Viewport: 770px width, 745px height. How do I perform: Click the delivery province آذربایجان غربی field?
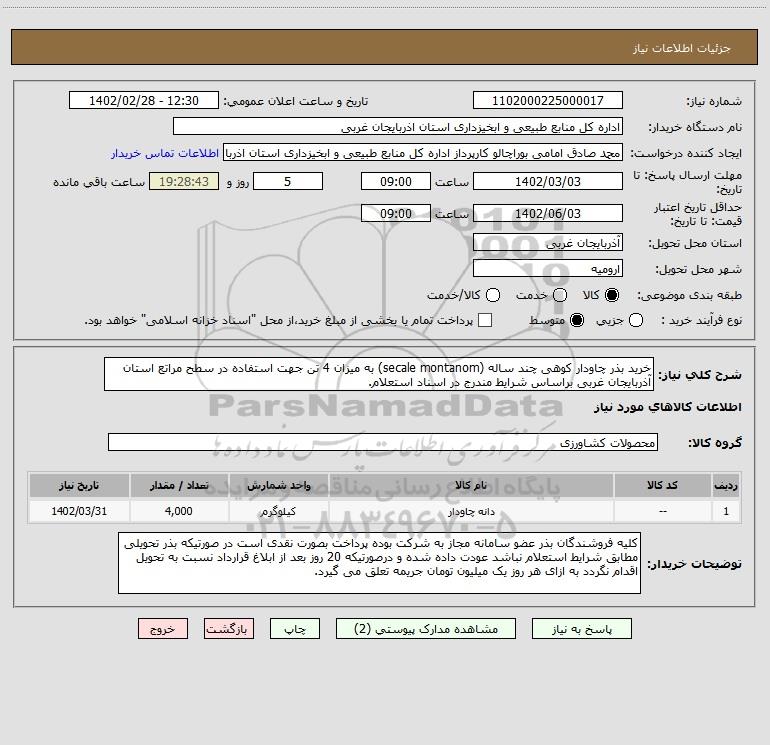(548, 242)
